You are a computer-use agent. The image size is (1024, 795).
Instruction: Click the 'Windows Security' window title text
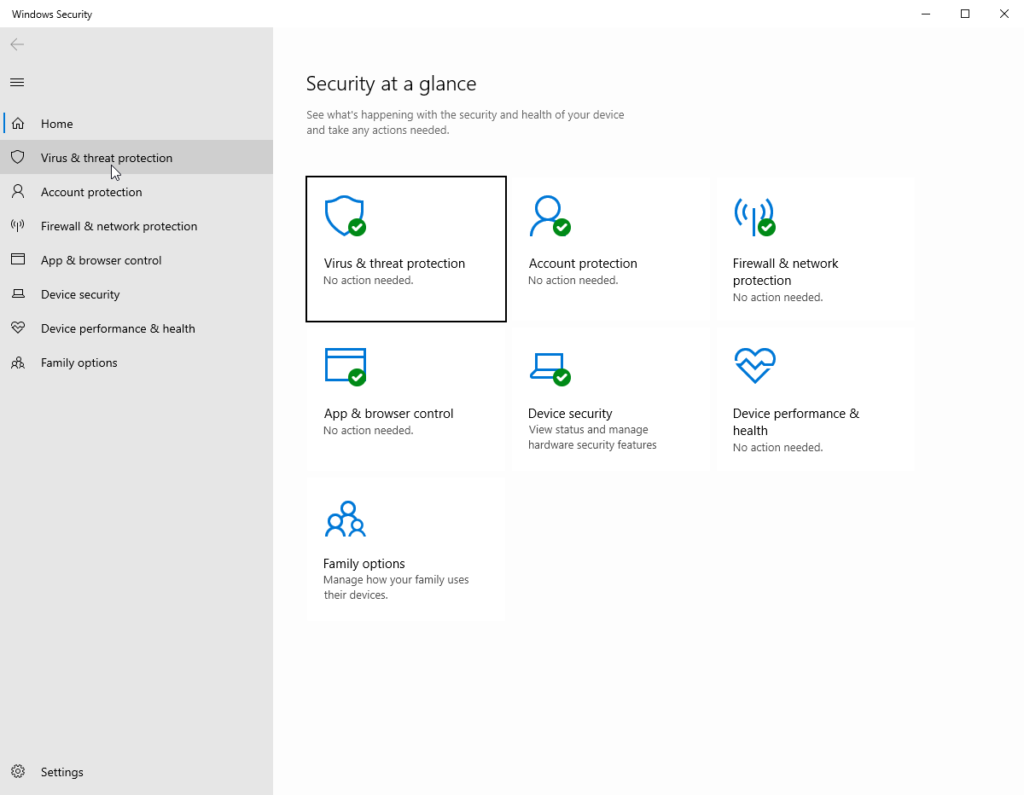coord(52,14)
